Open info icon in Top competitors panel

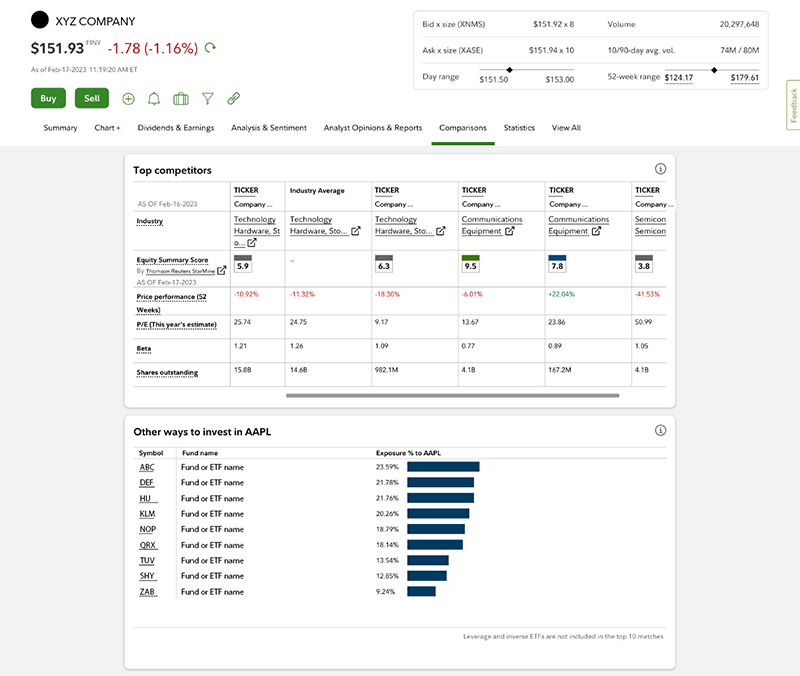pyautogui.click(x=660, y=169)
